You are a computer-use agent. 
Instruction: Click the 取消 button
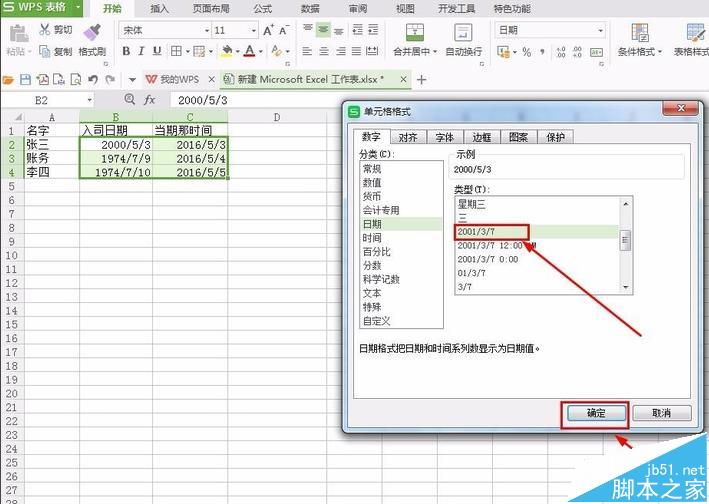tap(662, 413)
